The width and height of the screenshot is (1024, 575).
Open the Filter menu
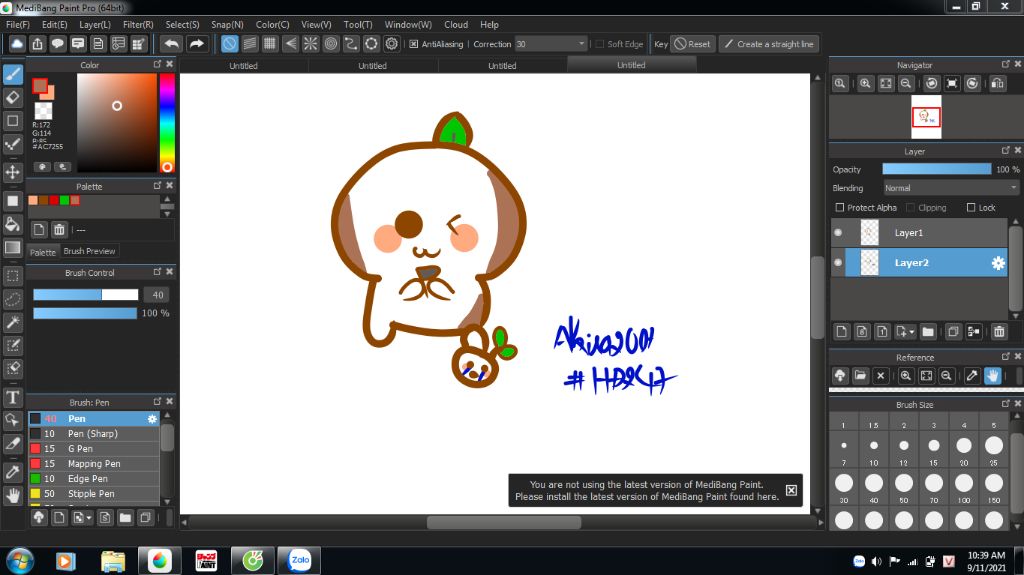[x=138, y=25]
